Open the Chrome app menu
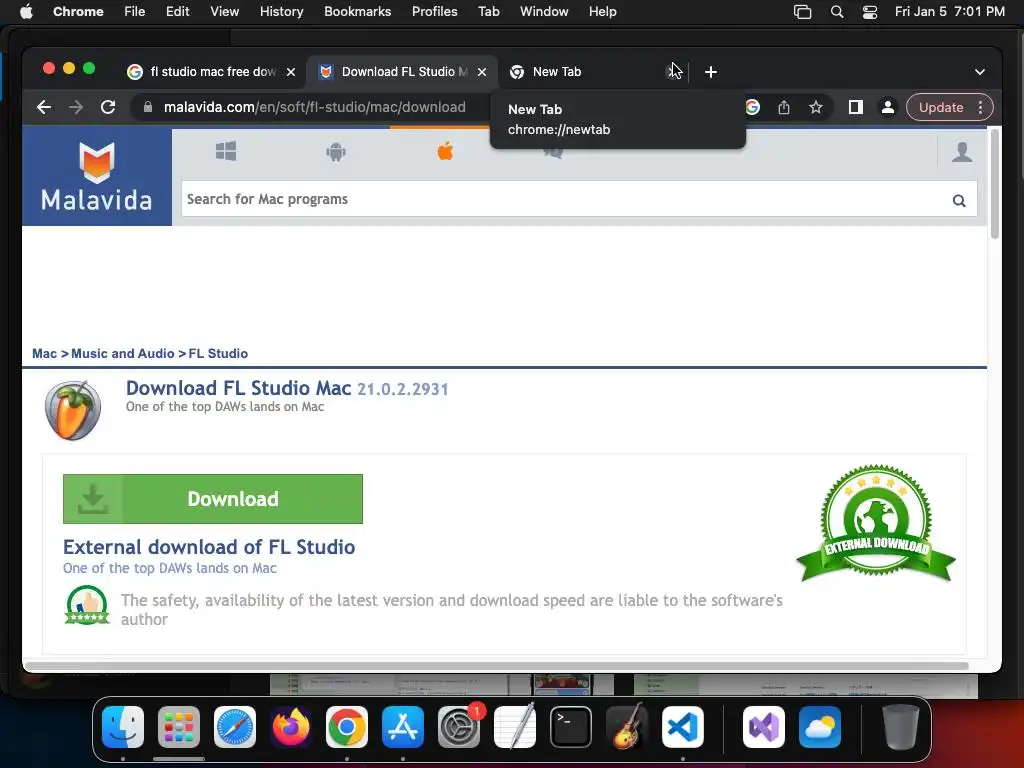The image size is (1024, 768). coord(78,12)
